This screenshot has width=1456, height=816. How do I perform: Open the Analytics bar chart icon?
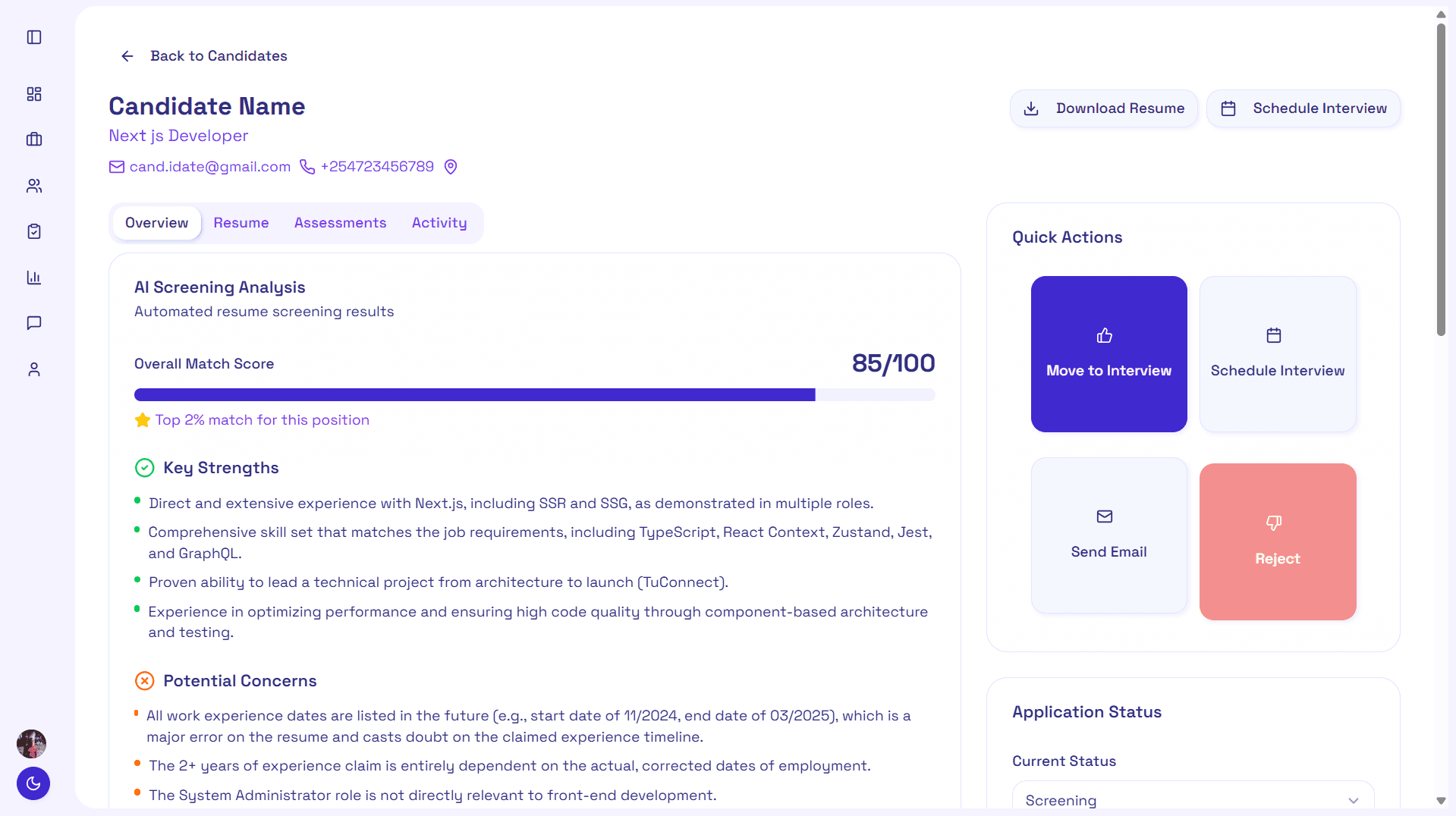(33, 278)
